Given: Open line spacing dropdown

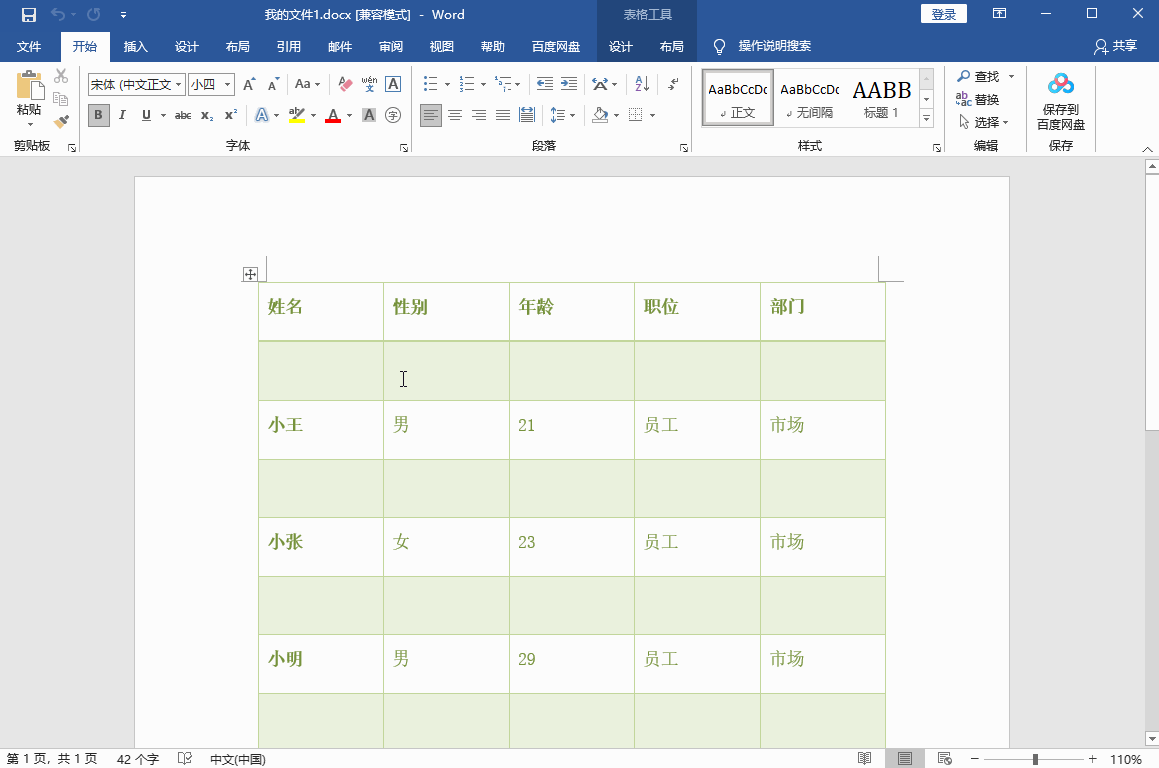Looking at the screenshot, I should pos(563,115).
